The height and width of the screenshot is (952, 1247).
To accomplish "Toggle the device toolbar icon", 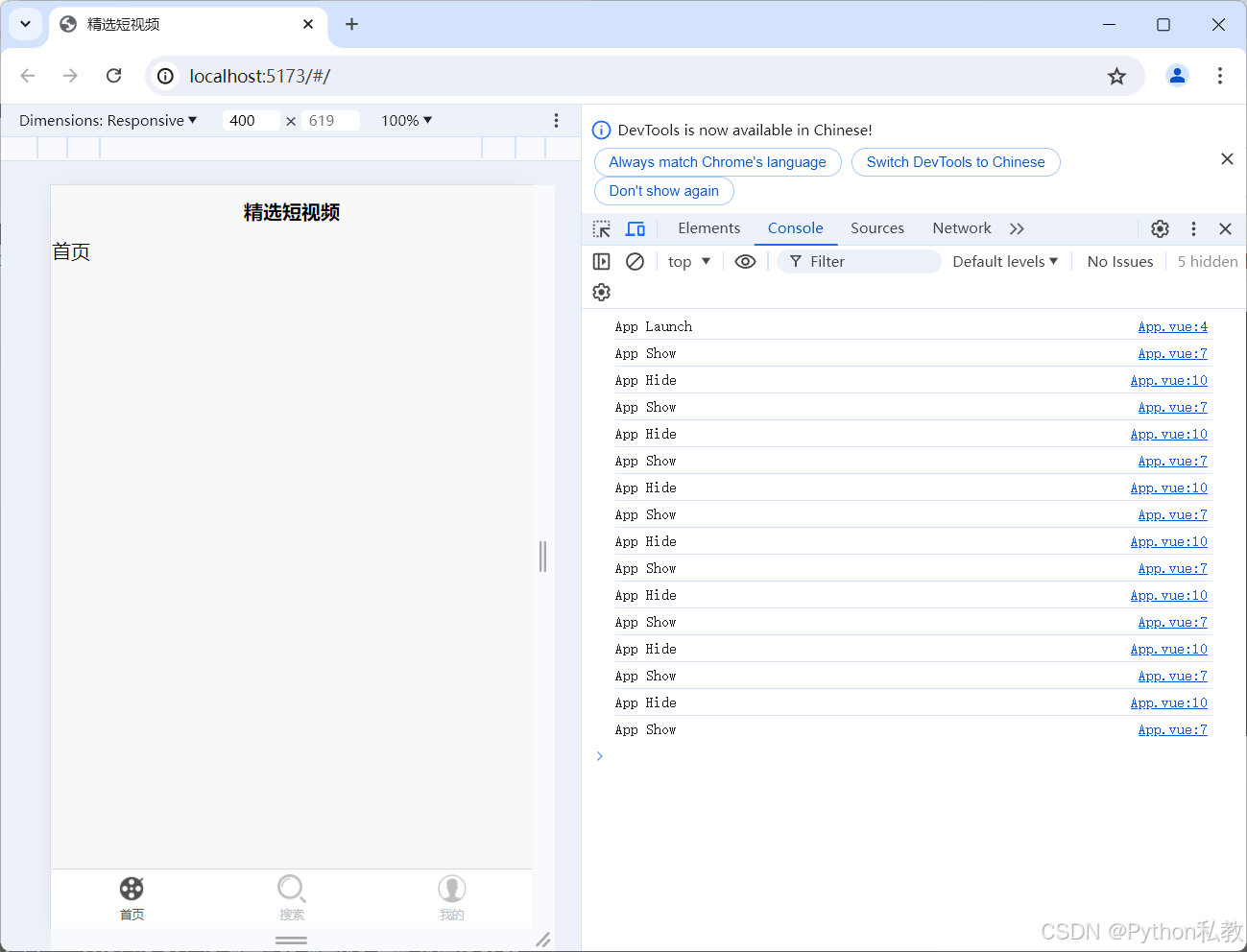I will pos(635,228).
